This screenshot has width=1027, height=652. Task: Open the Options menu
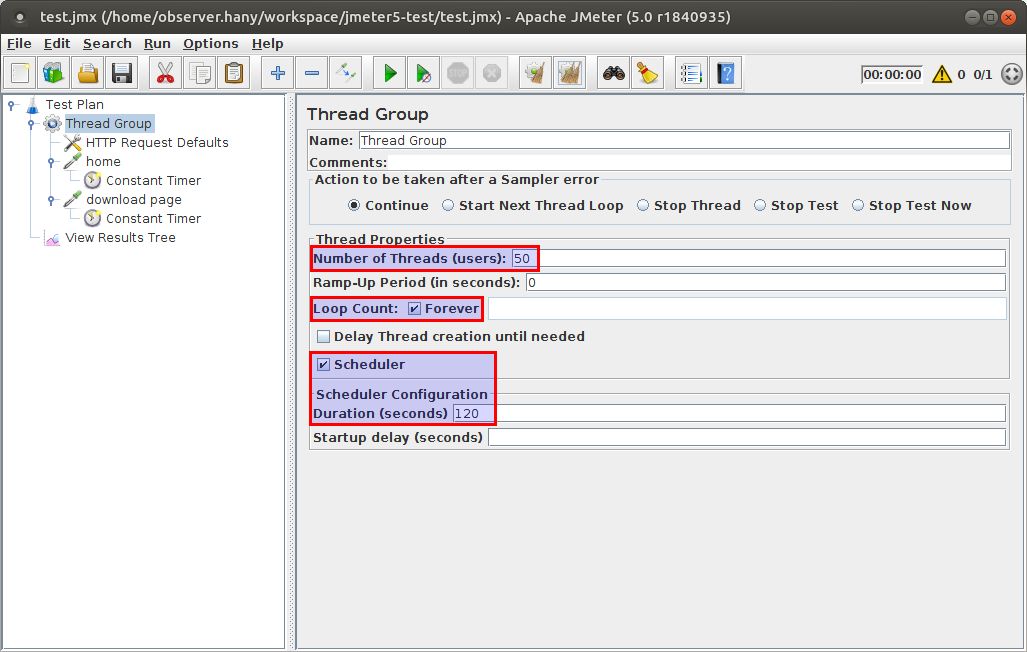click(x=210, y=43)
